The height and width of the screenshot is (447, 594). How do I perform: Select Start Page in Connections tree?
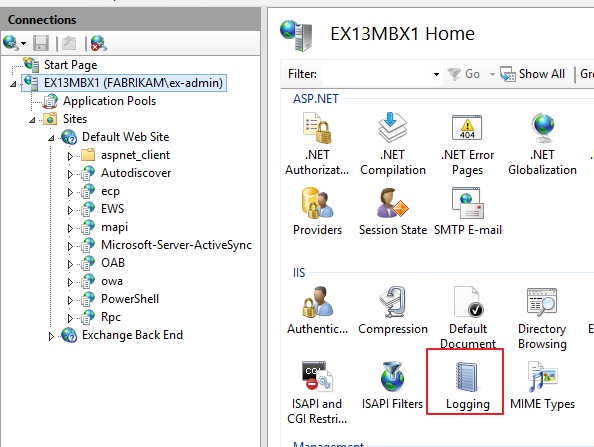click(70, 65)
